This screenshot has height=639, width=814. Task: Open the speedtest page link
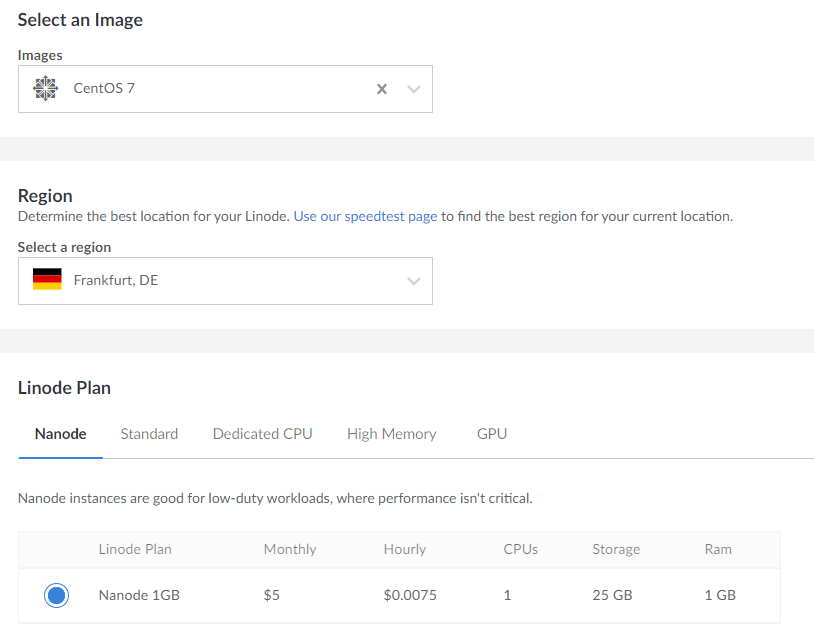365,216
